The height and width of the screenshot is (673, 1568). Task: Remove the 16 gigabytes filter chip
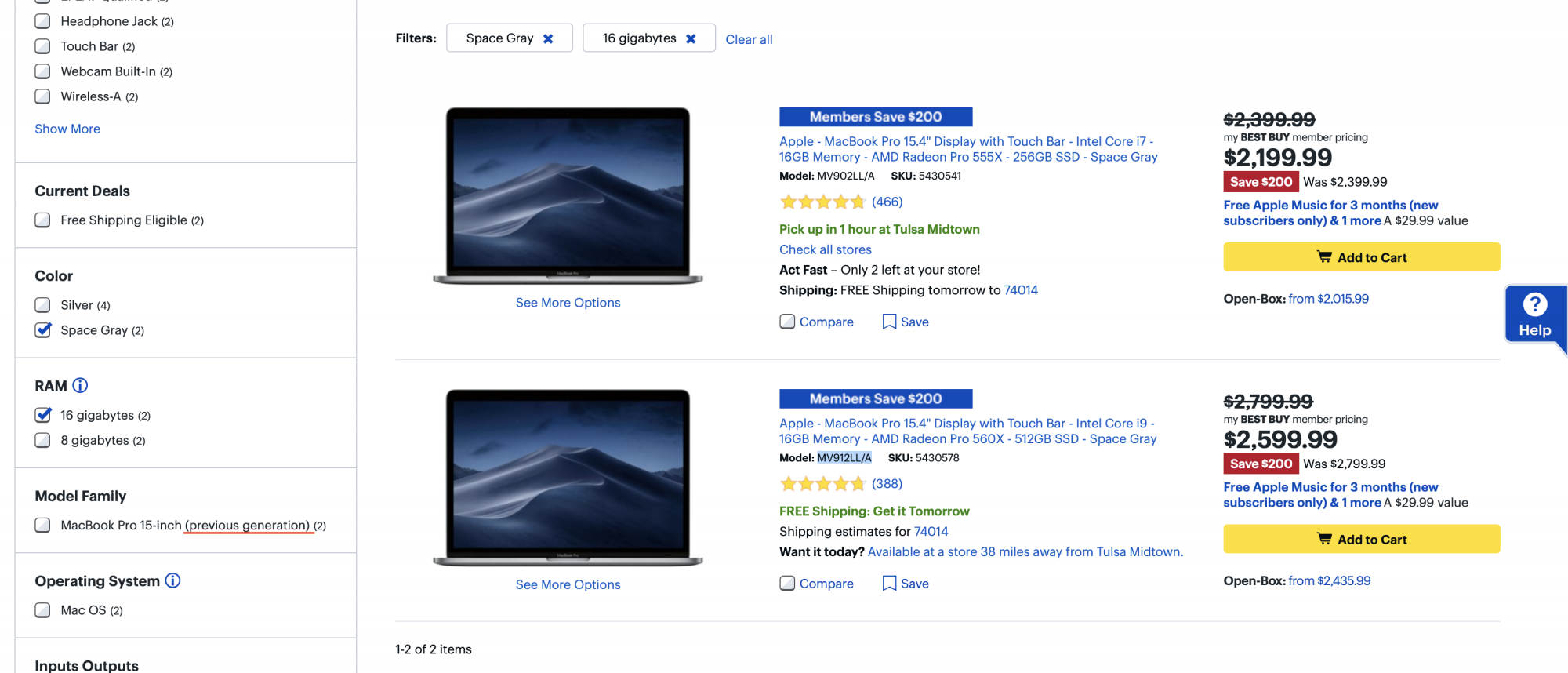[x=691, y=38]
